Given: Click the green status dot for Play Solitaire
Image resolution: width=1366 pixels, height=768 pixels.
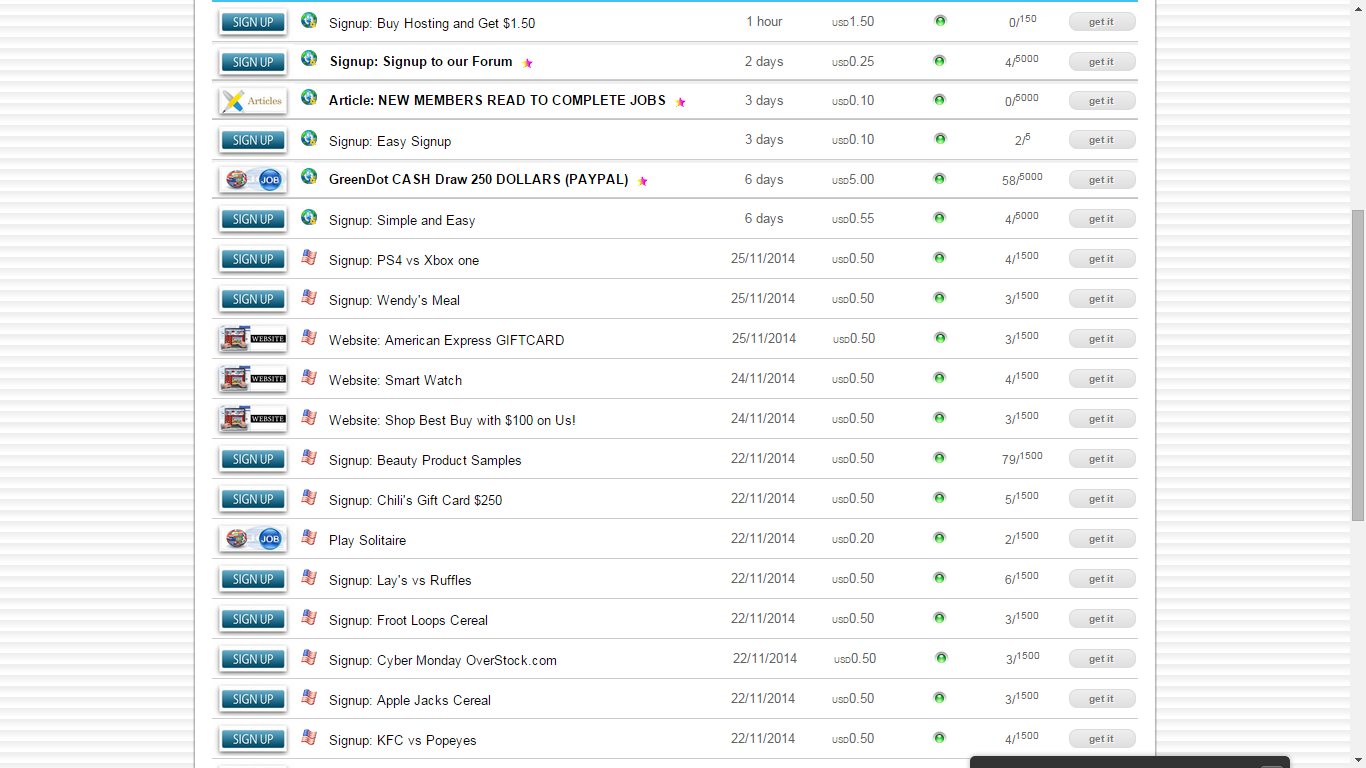Looking at the screenshot, I should (x=939, y=538).
